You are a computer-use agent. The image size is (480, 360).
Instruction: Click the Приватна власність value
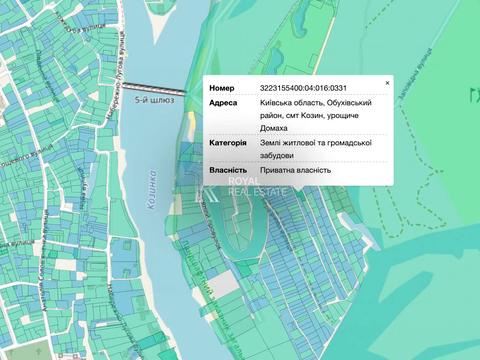pyautogui.click(x=295, y=170)
